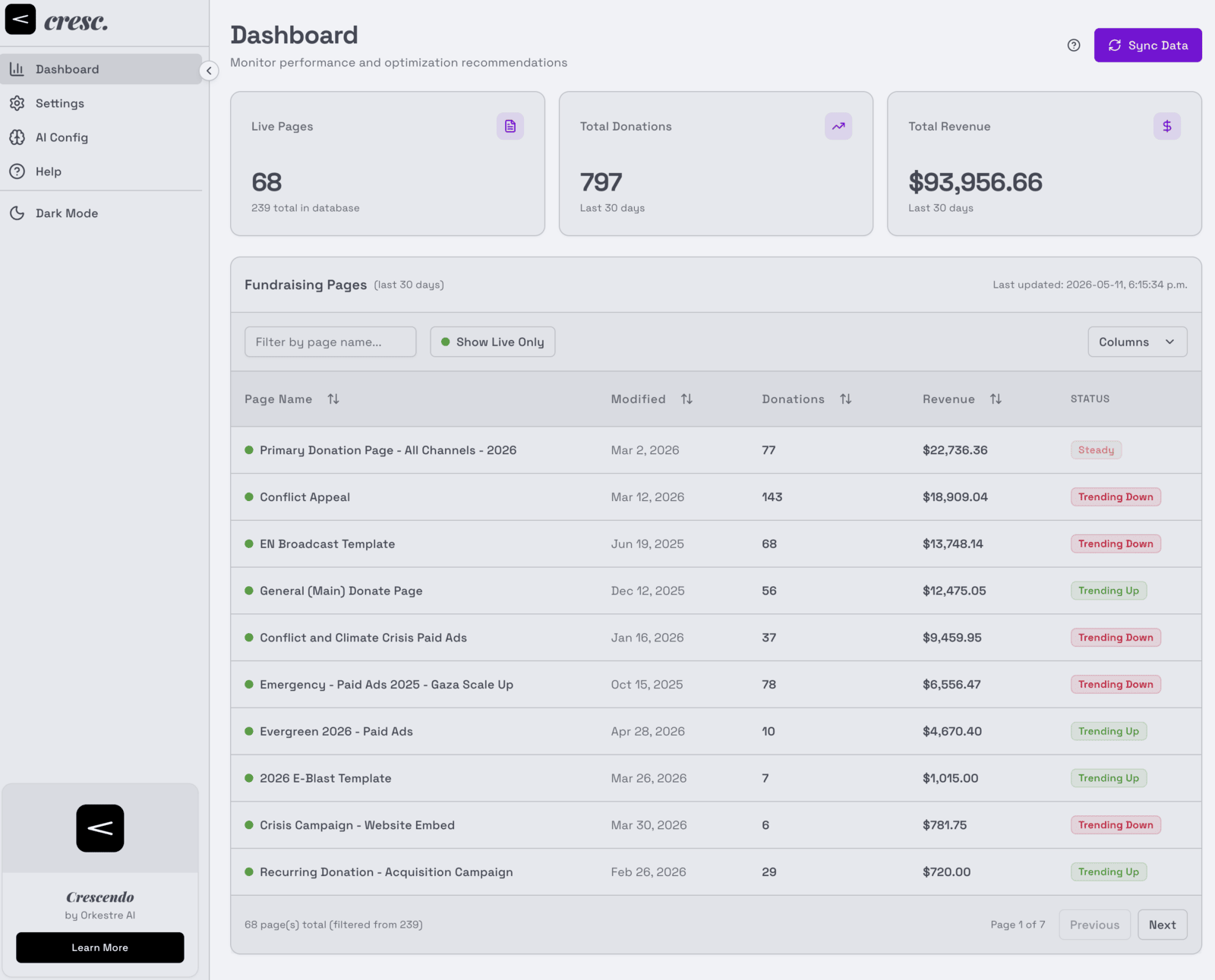The width and height of the screenshot is (1215, 980).
Task: Click the donations count 143
Action: 772,497
